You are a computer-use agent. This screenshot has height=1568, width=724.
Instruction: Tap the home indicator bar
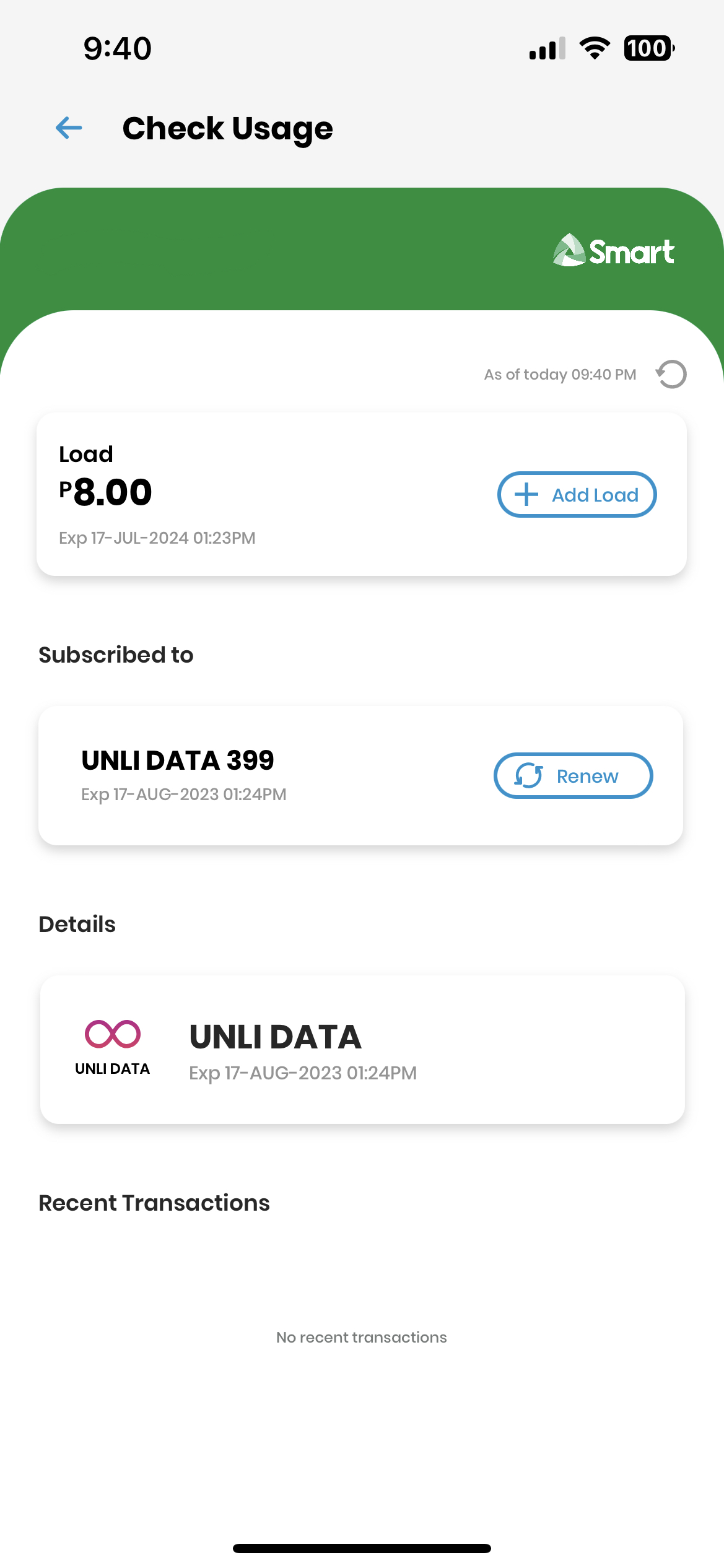click(362, 1548)
